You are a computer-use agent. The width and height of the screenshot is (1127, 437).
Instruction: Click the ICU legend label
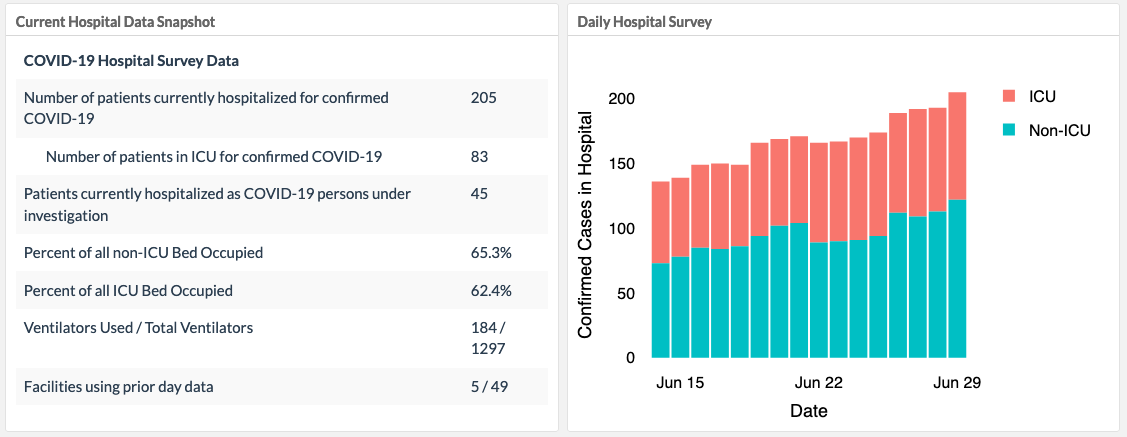pyautogui.click(x=1042, y=96)
